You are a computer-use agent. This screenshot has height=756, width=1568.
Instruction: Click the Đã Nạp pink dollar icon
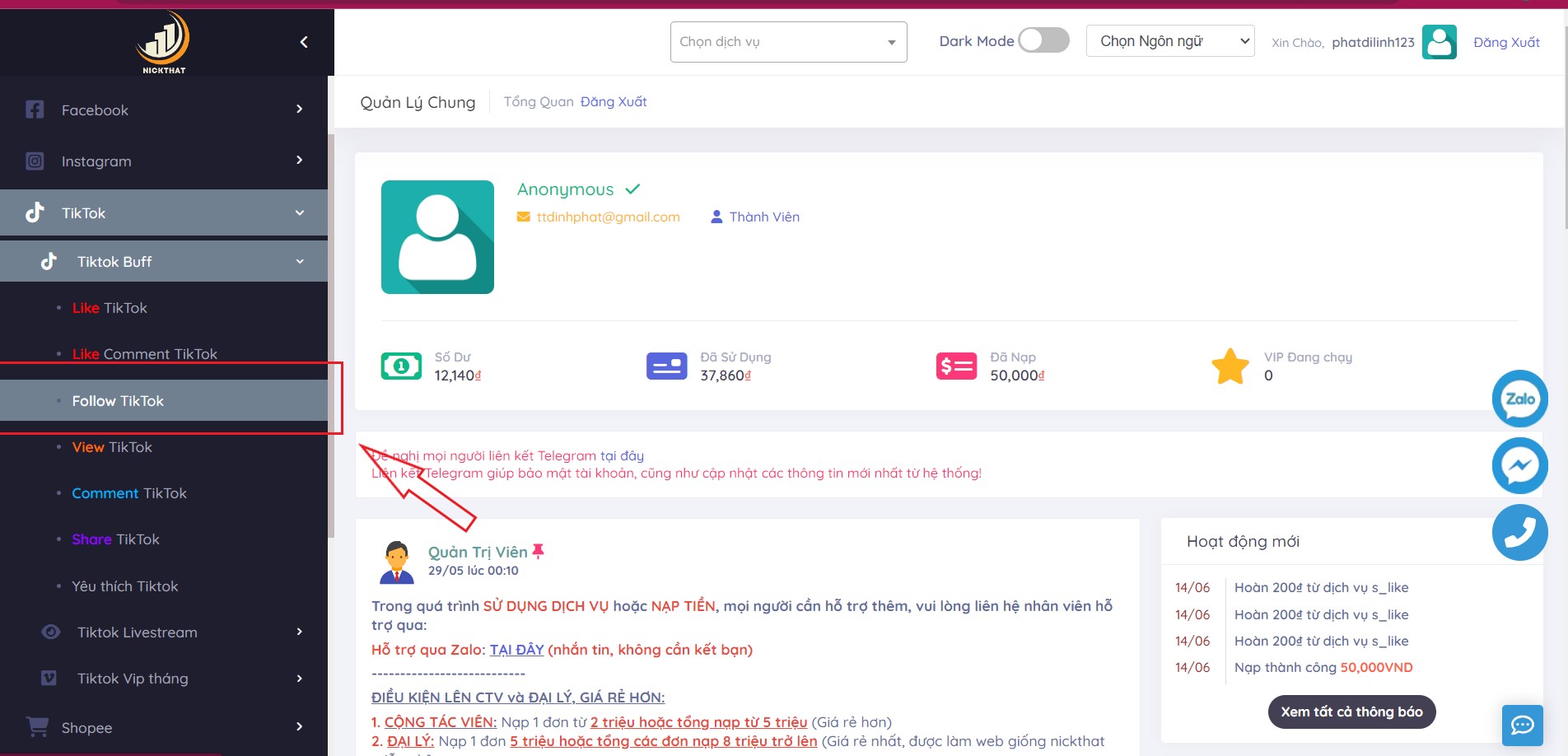point(956,366)
